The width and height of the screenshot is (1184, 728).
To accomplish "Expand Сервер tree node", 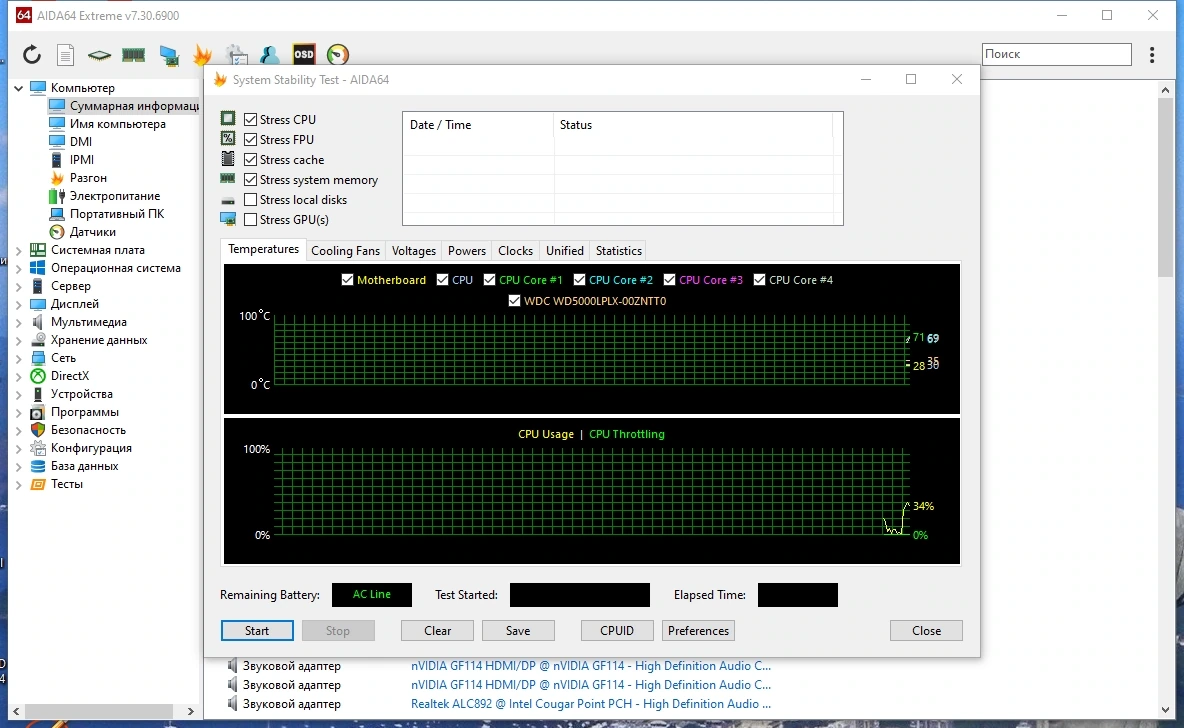I will point(18,286).
